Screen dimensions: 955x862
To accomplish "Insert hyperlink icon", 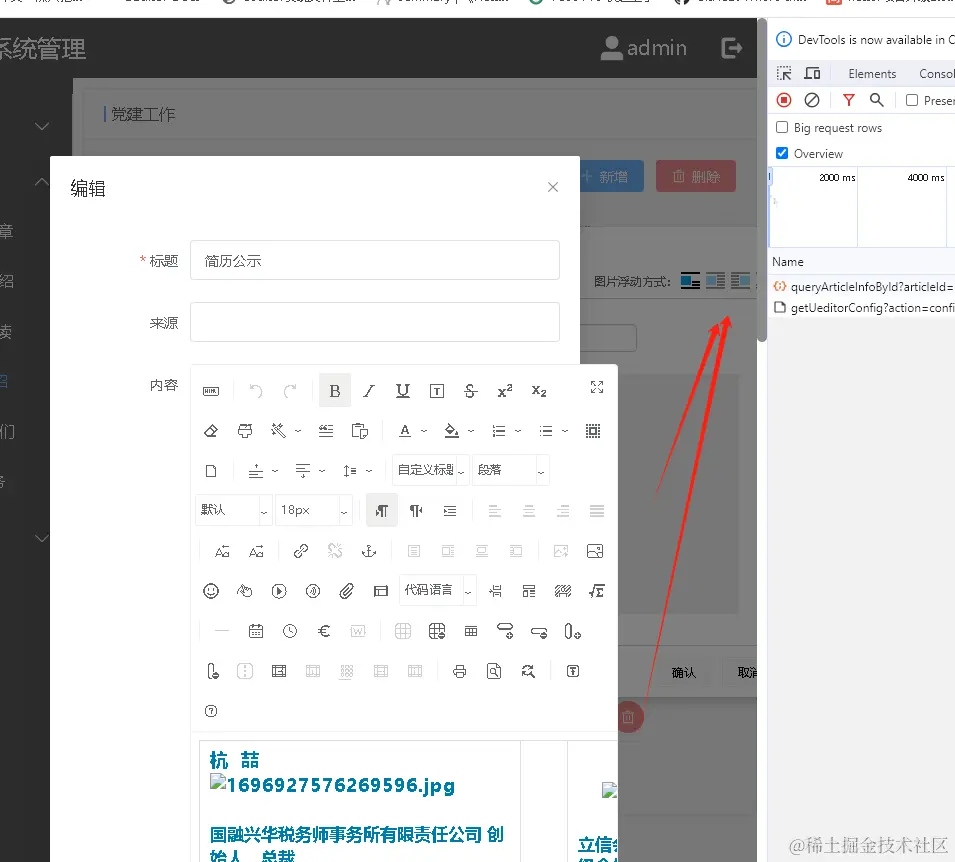I will (x=301, y=551).
